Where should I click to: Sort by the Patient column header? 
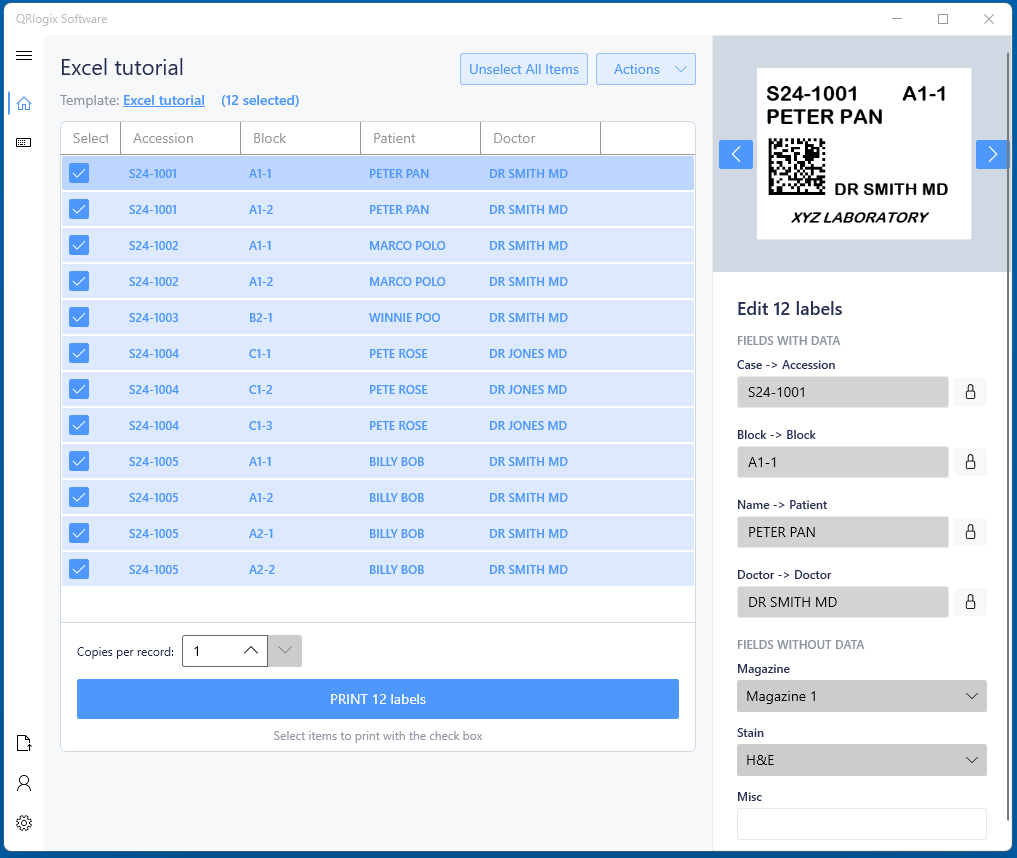coord(420,138)
